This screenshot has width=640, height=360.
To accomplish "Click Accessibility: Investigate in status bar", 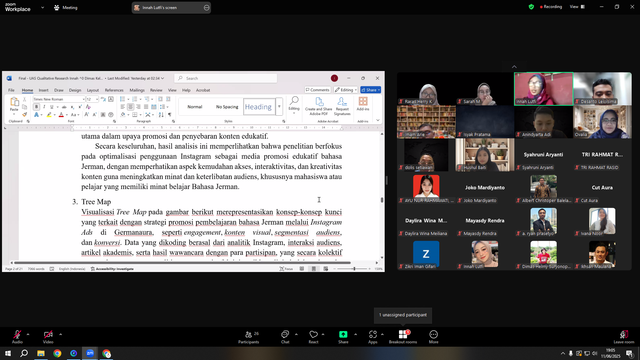I will tap(112, 269).
